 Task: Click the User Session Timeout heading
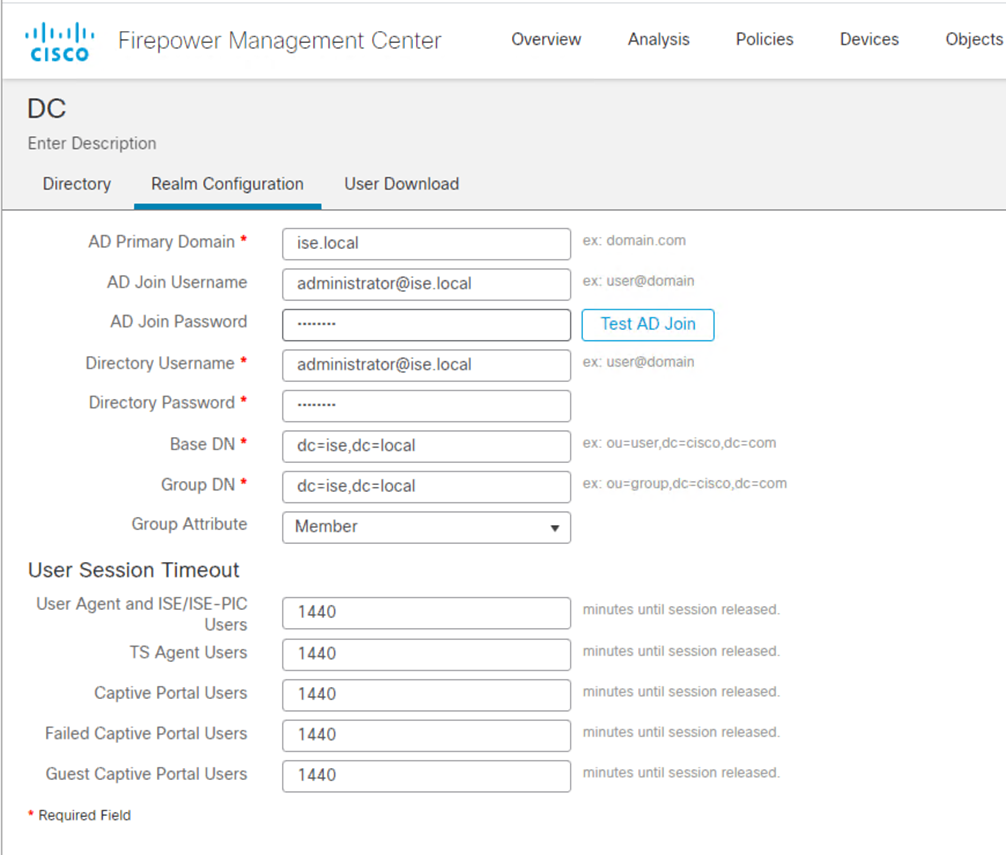133,570
